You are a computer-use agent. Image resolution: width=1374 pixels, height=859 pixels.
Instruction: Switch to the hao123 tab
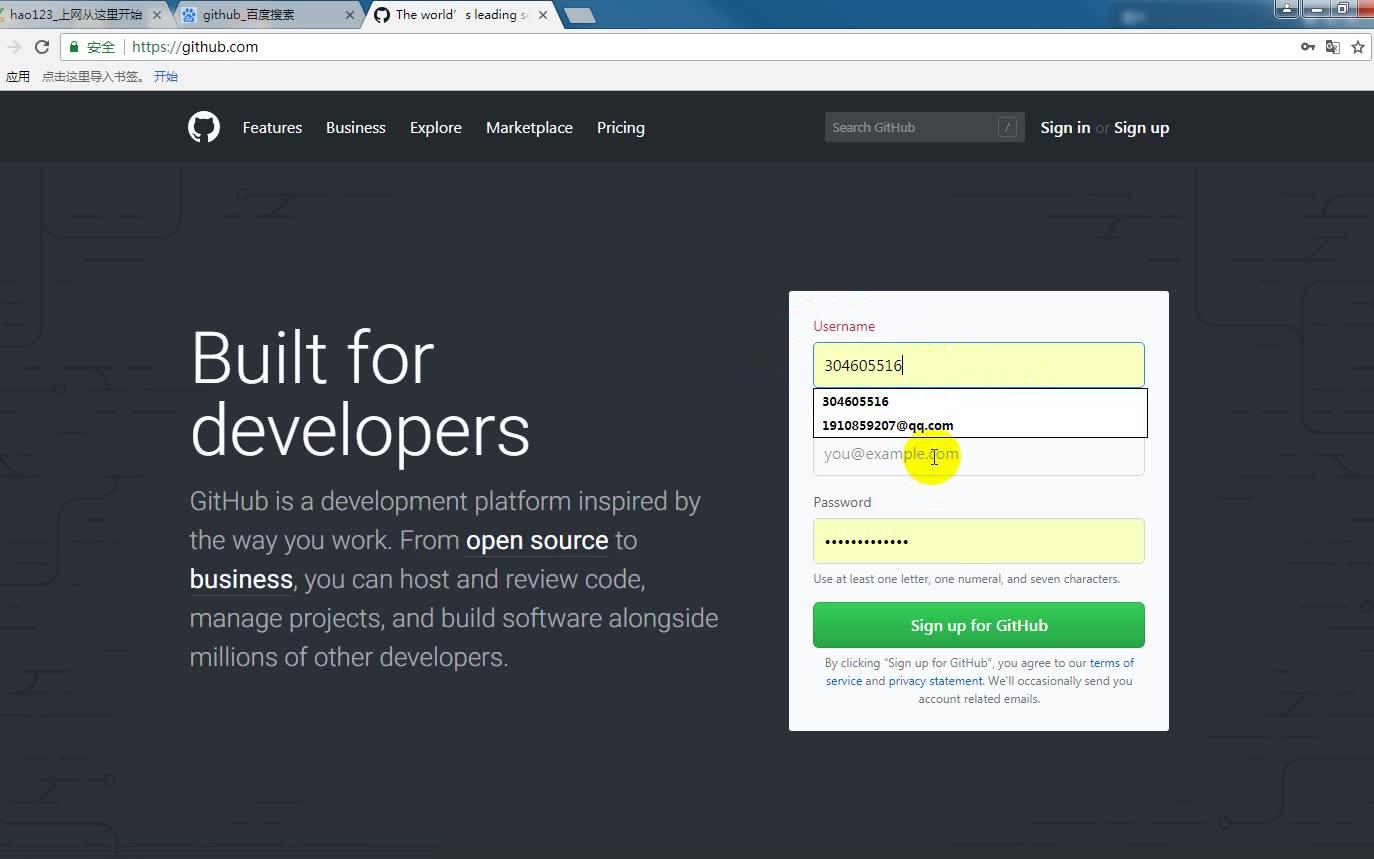[x=76, y=15]
